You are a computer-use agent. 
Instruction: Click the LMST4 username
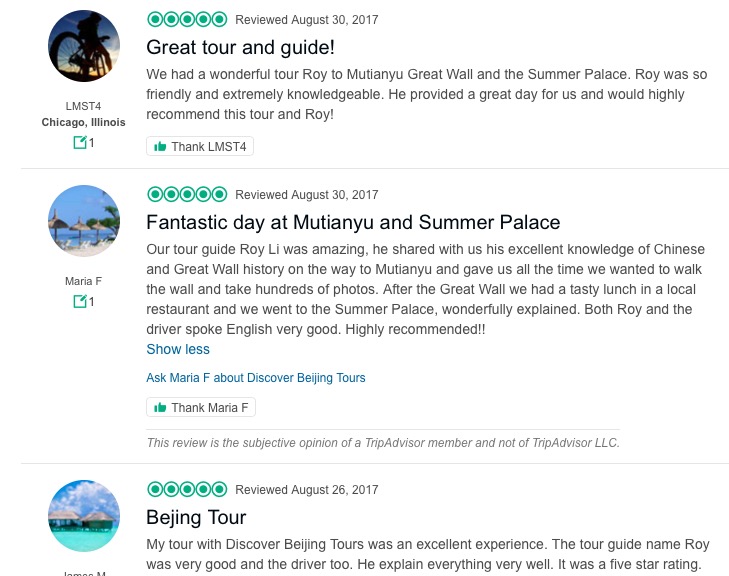click(x=84, y=106)
